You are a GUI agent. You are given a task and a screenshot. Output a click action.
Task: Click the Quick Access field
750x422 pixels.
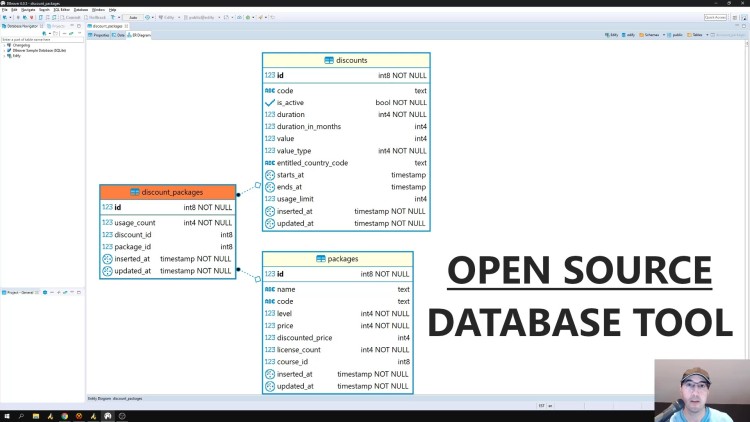pos(715,17)
